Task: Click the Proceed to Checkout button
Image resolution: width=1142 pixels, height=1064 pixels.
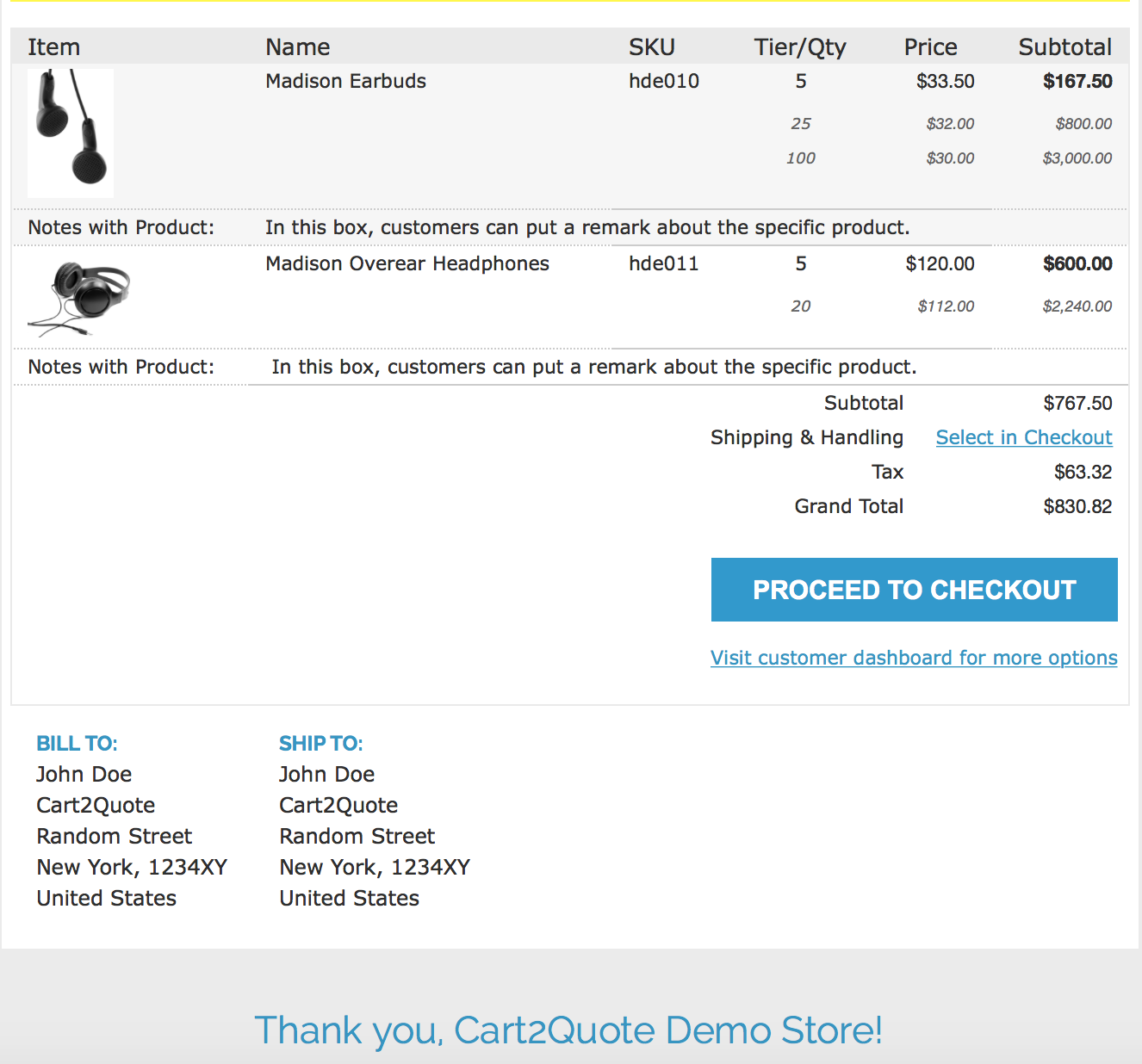Action: pos(914,590)
